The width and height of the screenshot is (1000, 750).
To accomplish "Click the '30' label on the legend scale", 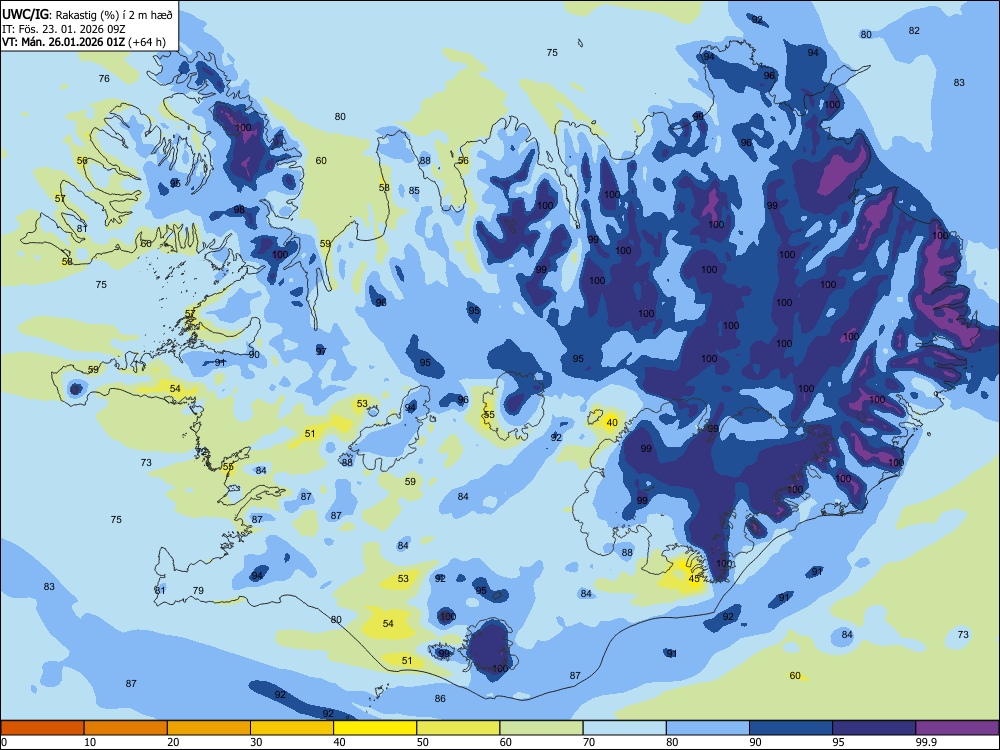I will (x=256, y=742).
